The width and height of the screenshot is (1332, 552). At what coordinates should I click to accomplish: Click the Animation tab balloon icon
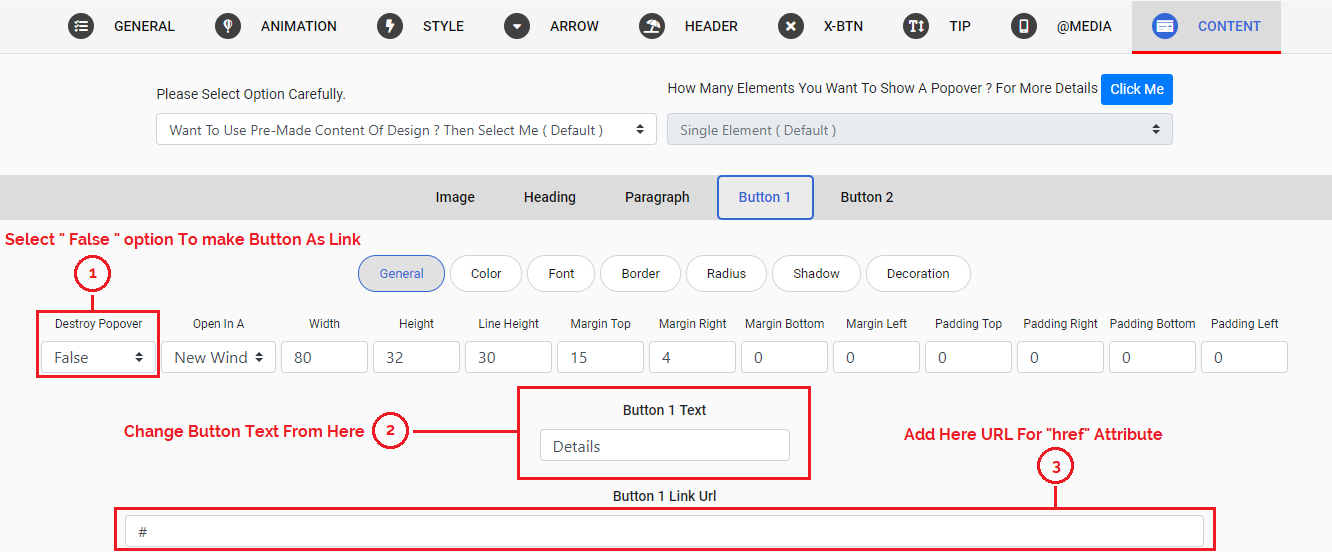point(228,26)
